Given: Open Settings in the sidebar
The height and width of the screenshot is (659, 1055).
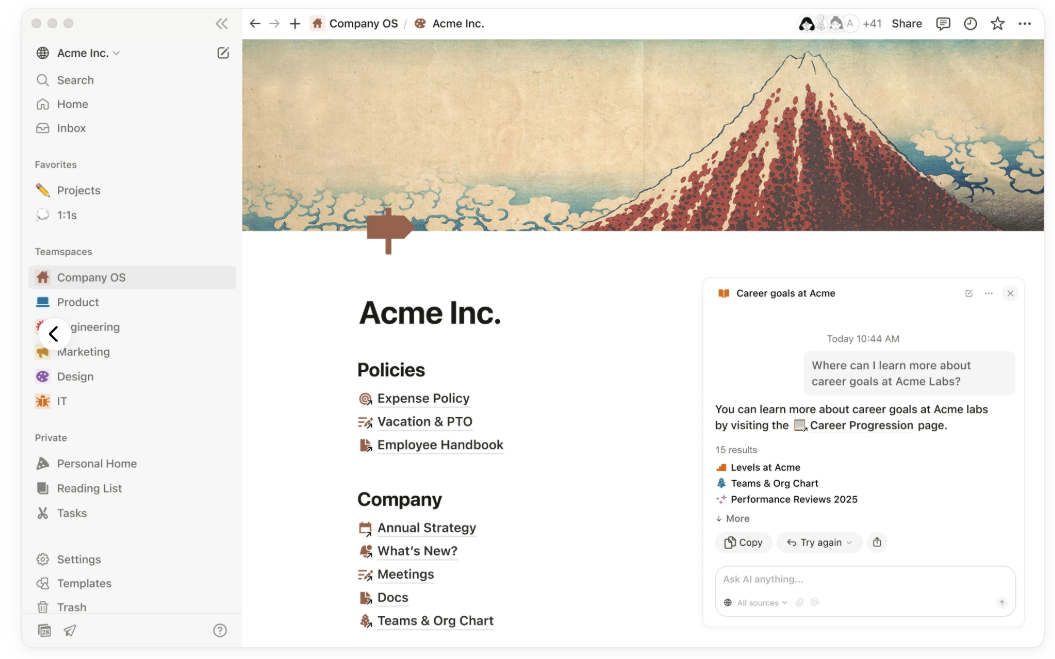Looking at the screenshot, I should (x=132, y=559).
